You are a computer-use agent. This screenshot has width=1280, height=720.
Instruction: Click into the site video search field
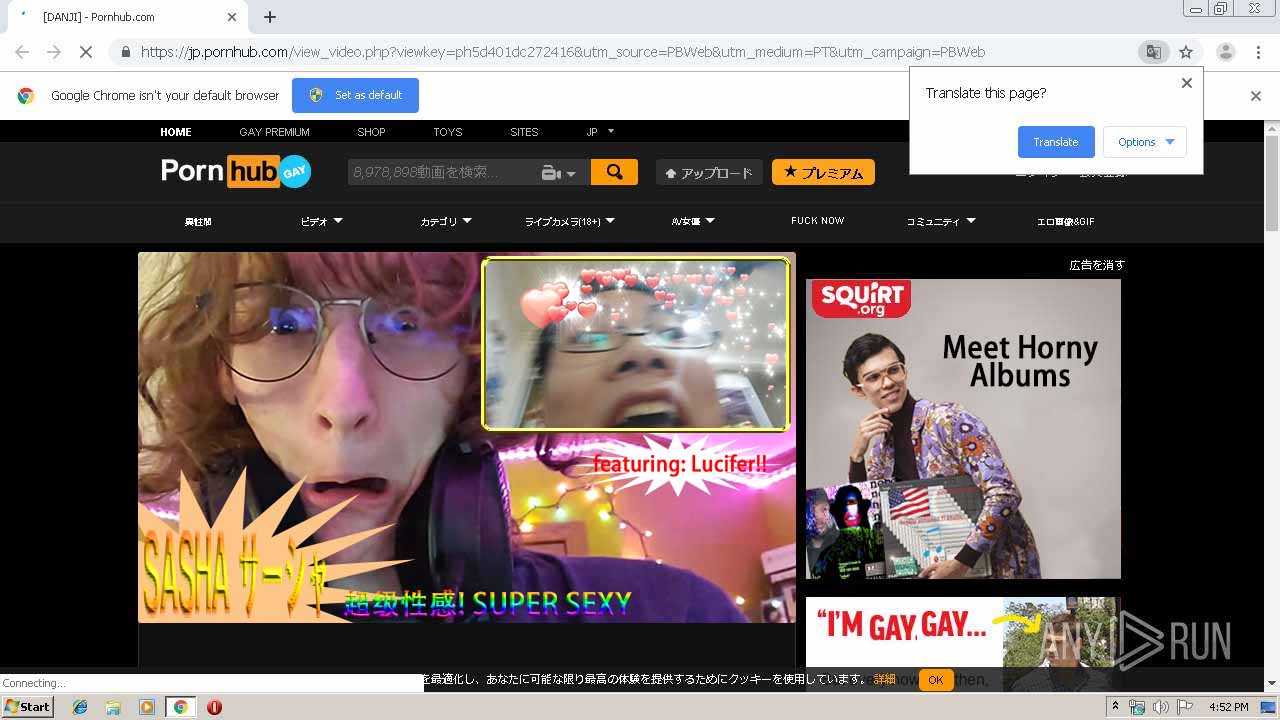tap(440, 172)
